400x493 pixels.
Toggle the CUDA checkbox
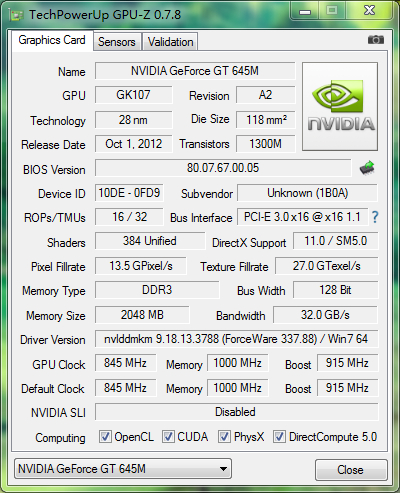point(168,436)
